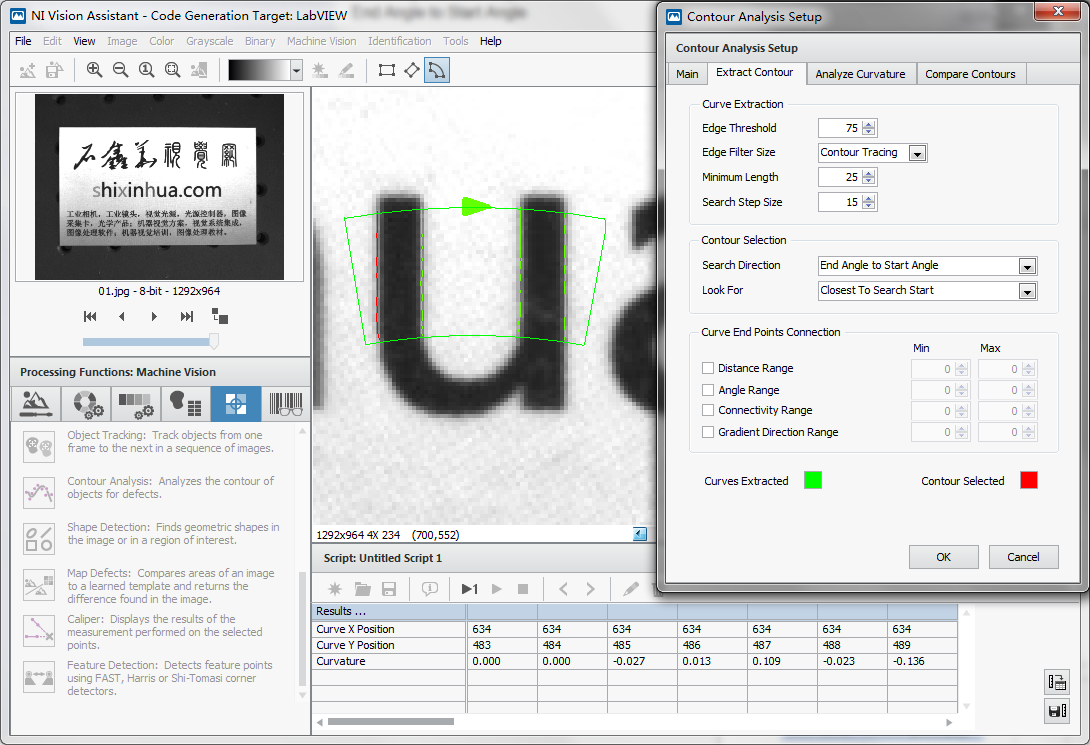Run script once button in script toolbar
The height and width of the screenshot is (745, 1090).
pos(470,589)
